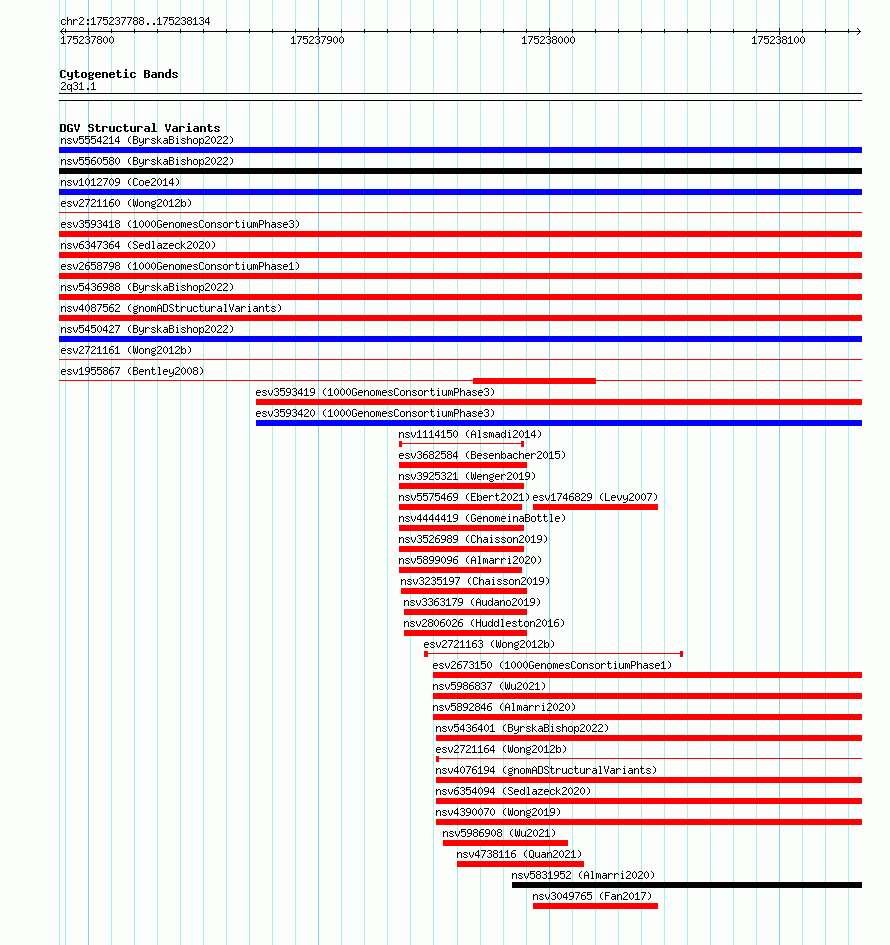Click the blue bar under nsv5554214

click(460, 150)
